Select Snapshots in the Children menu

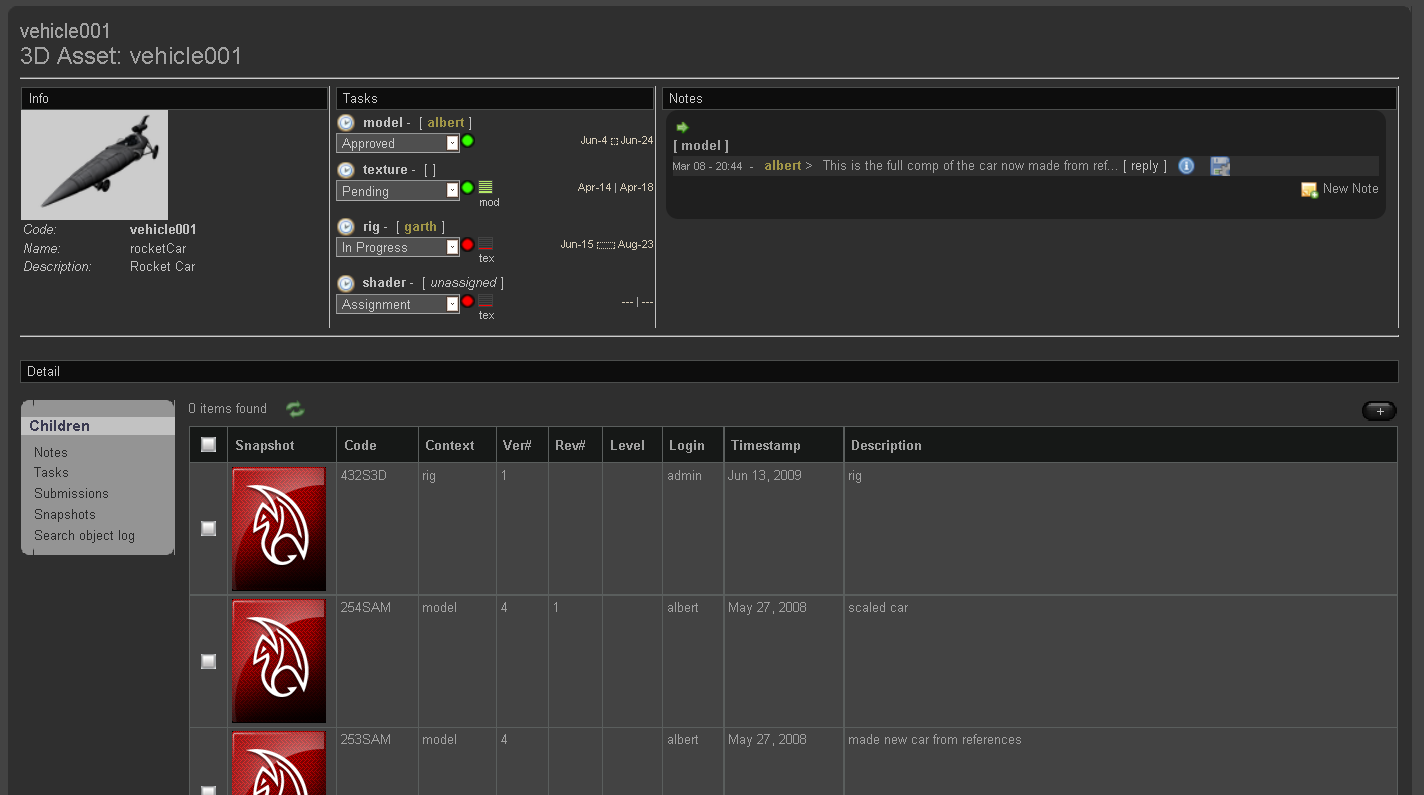pos(65,515)
